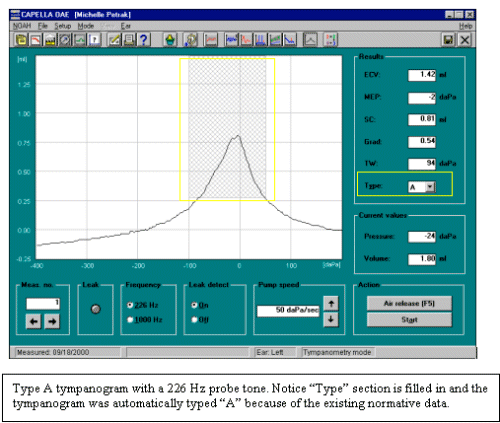Click the red decaying curve toolbar icon
The image size is (500, 423).
(246, 40)
